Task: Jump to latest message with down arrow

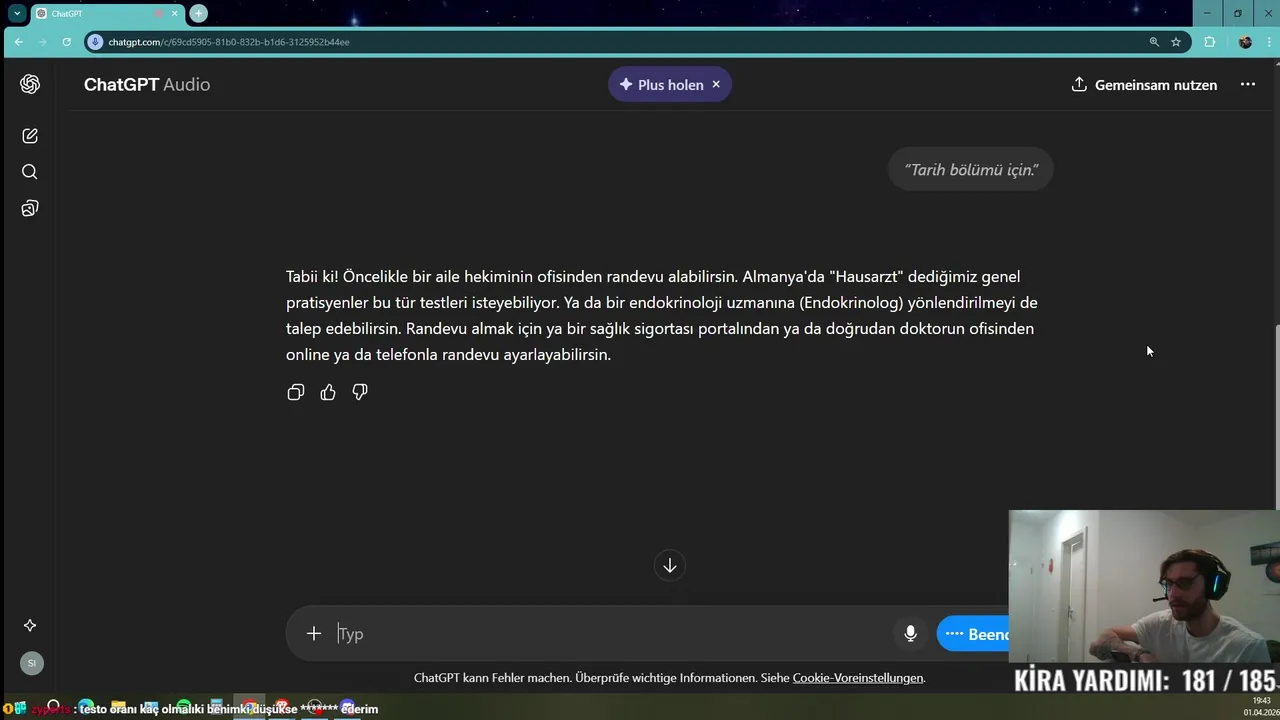Action: (670, 565)
